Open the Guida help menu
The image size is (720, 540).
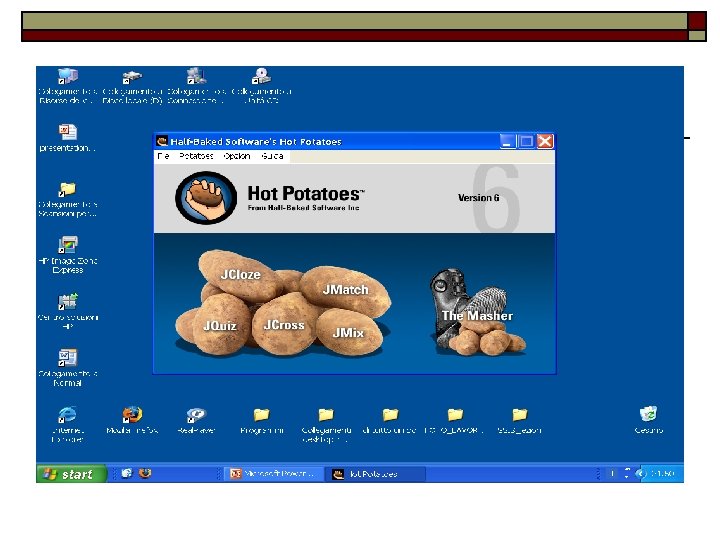click(272, 156)
